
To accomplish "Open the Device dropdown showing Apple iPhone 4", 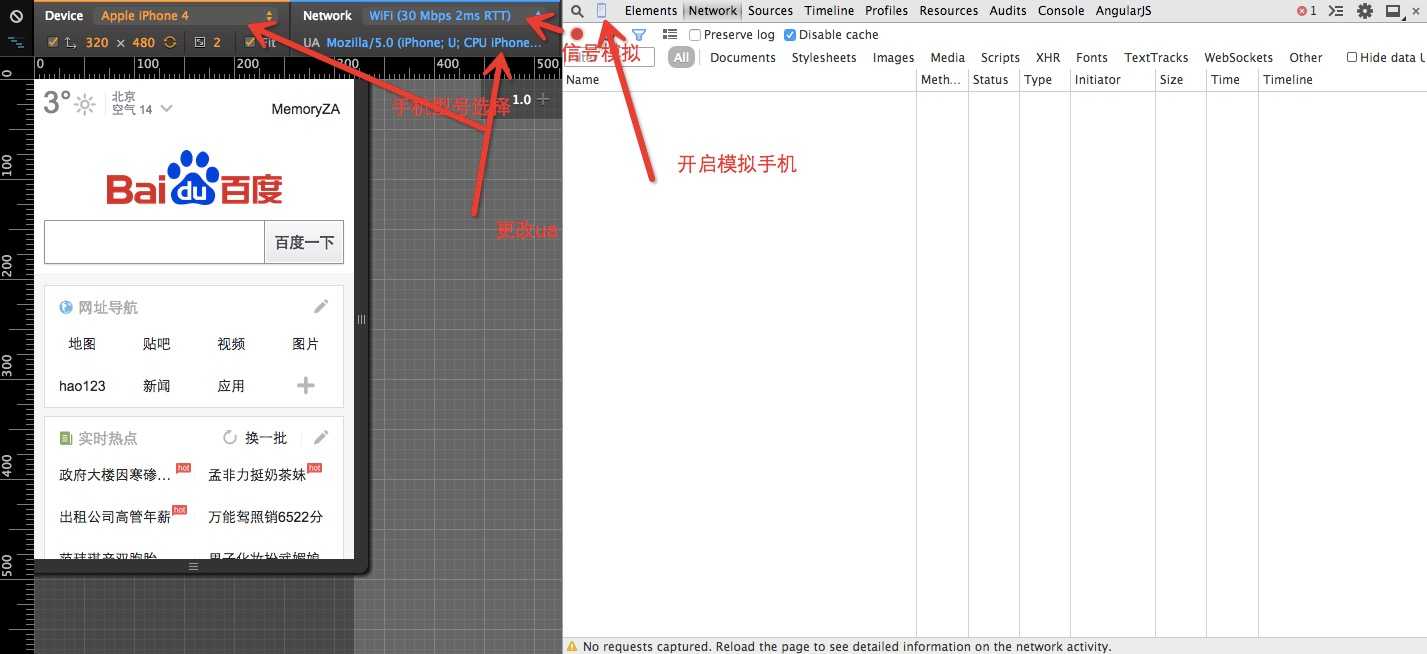I will click(x=187, y=16).
